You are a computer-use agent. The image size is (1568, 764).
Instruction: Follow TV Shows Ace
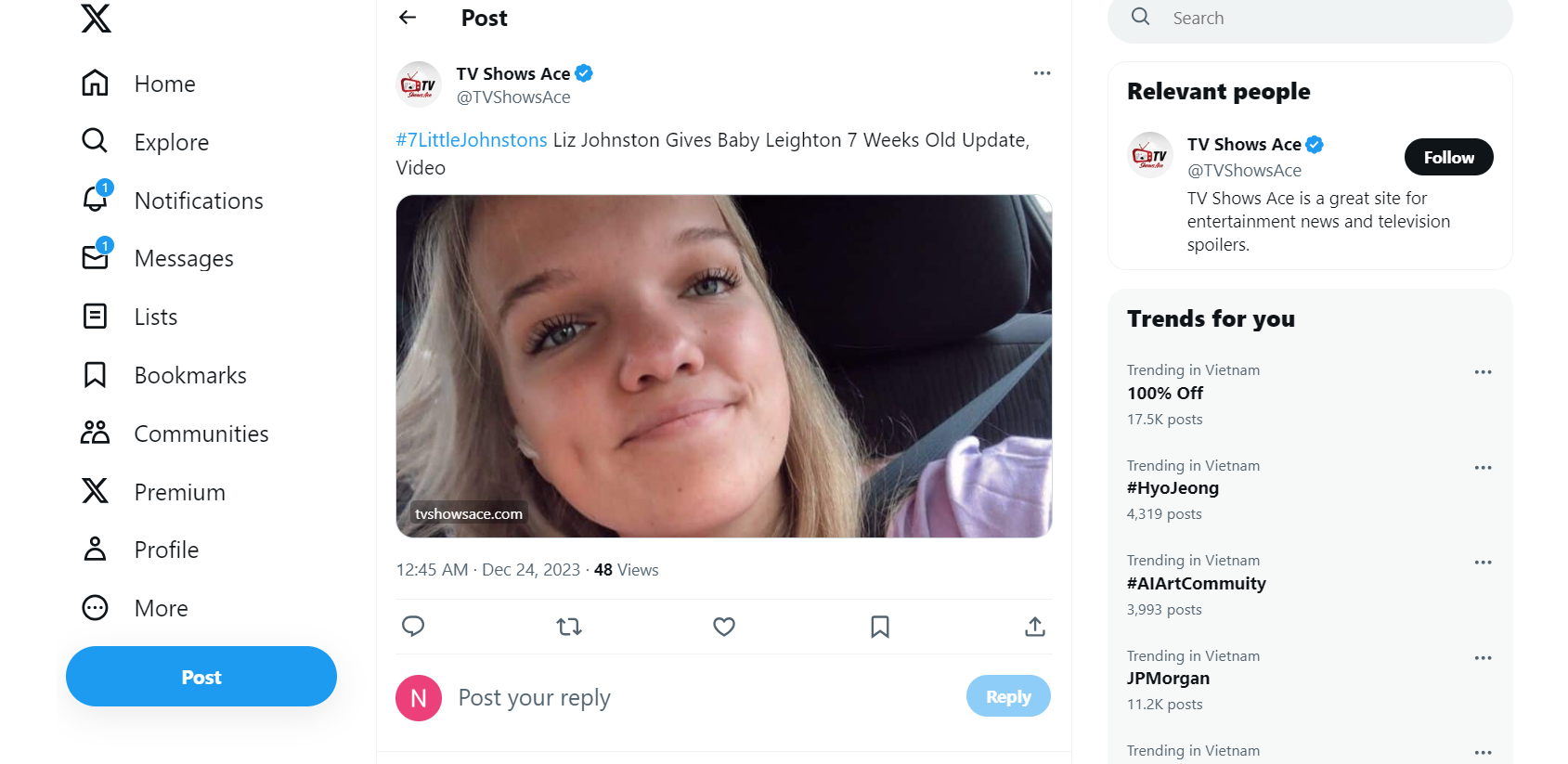[x=1448, y=157]
